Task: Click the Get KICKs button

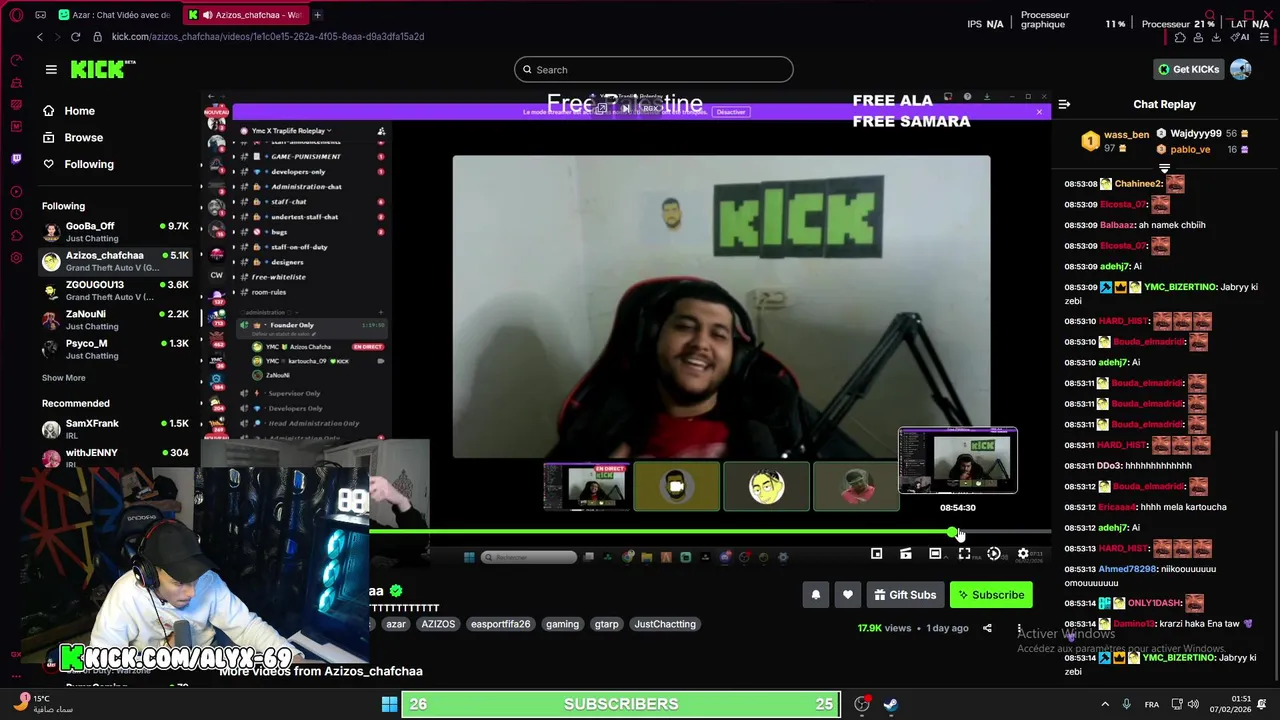Action: pos(1188,69)
